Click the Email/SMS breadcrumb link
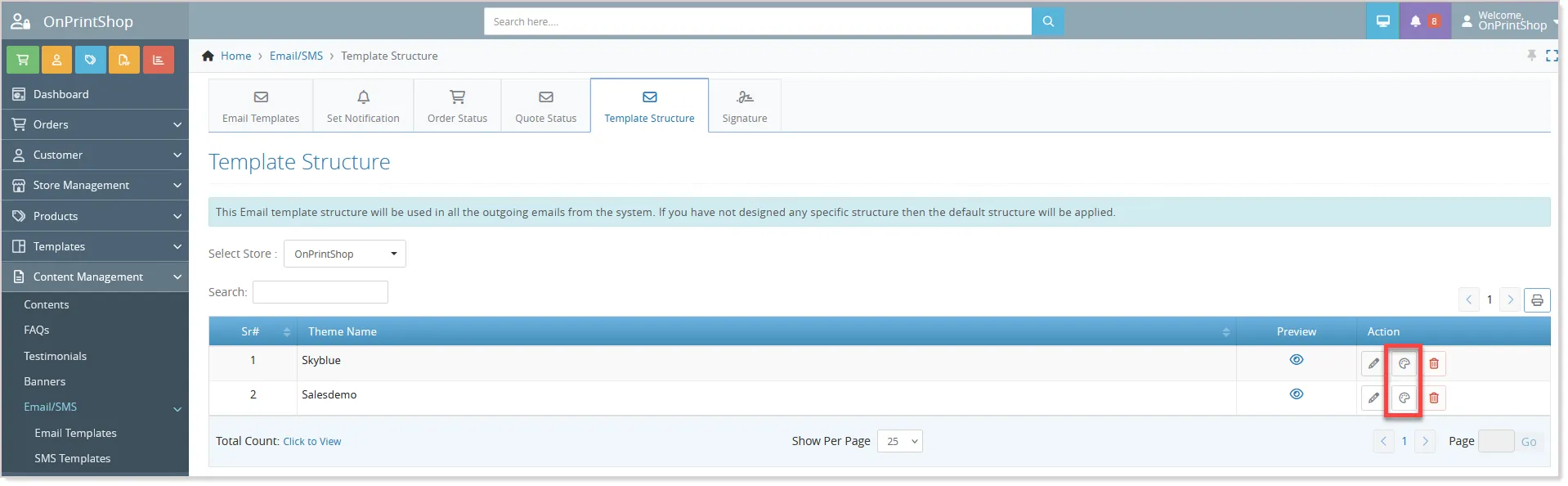The width and height of the screenshot is (1568, 486). [x=296, y=56]
